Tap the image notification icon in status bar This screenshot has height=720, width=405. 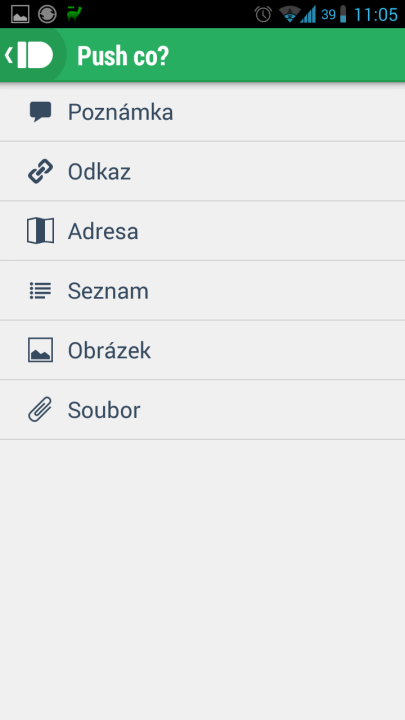pos(20,14)
